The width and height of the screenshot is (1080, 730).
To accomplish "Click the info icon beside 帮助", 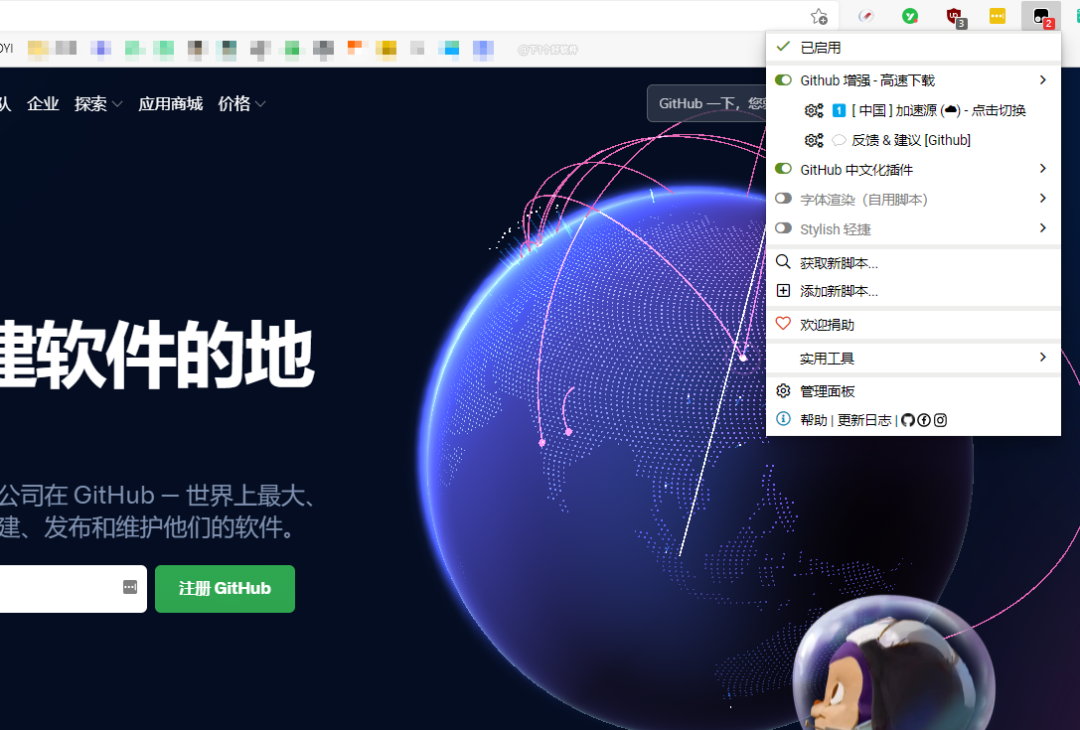I will pos(783,419).
